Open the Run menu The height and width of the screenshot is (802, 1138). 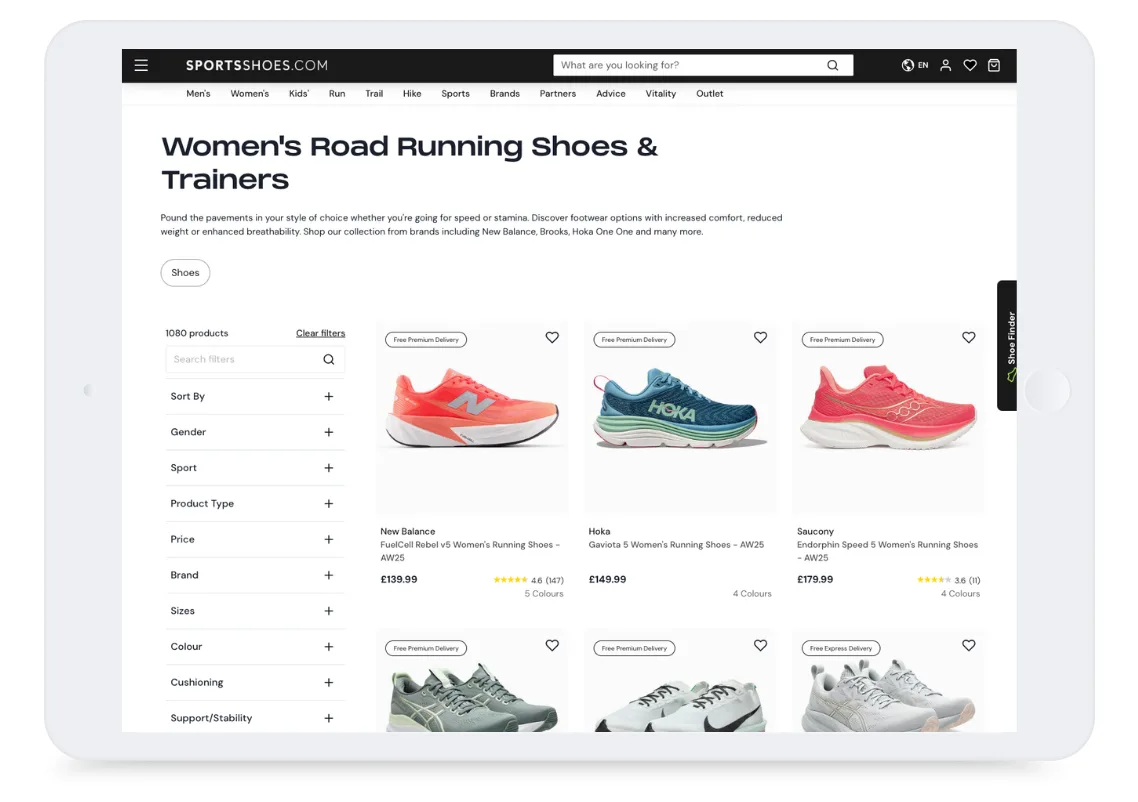click(337, 94)
